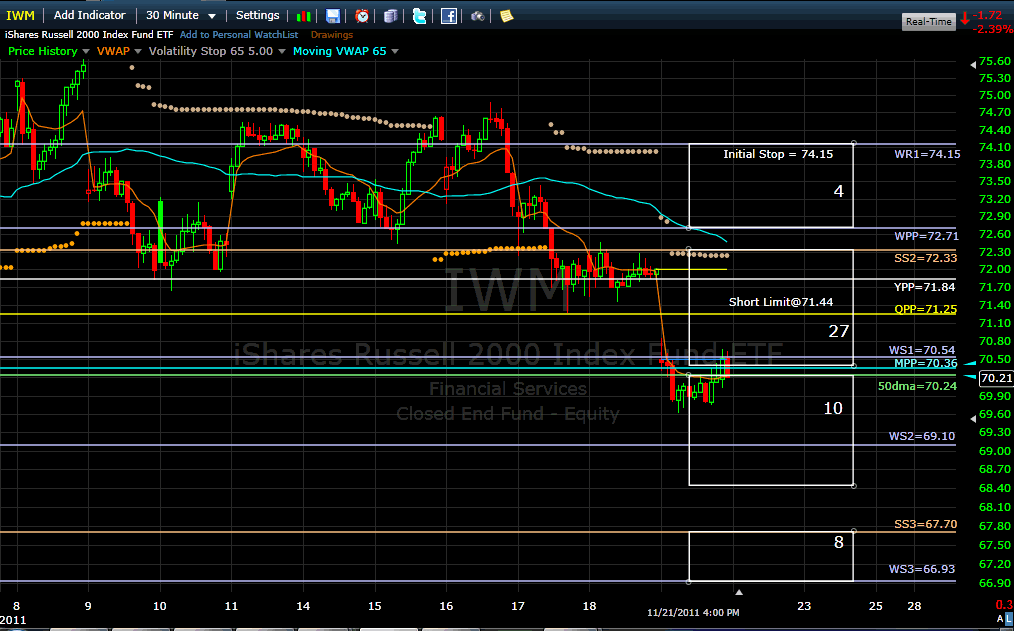Click the Add to Personal WatchList link

point(240,35)
